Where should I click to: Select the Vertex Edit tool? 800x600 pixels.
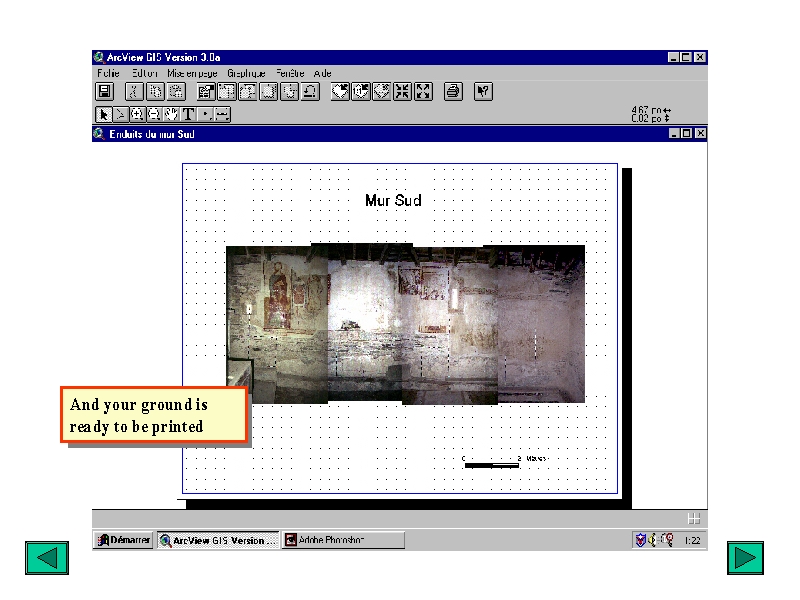[x=120, y=114]
